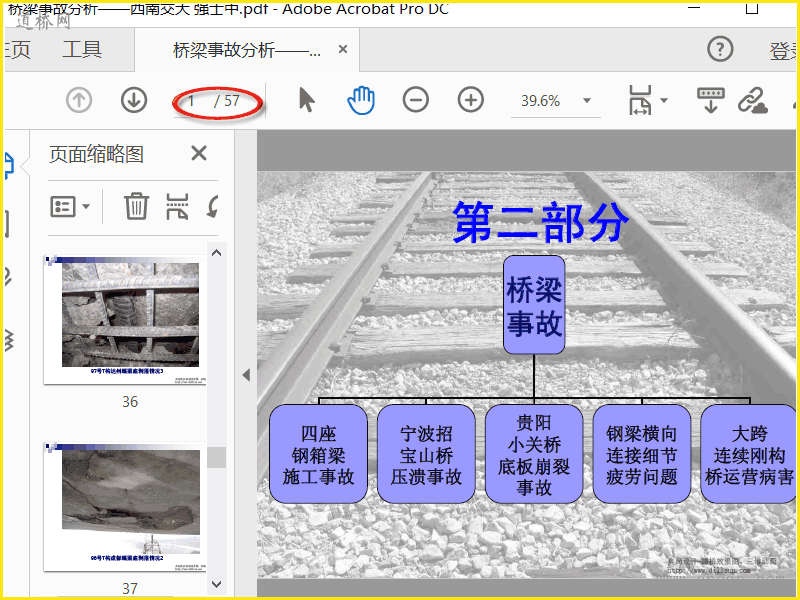Go to next page with down arrow

[x=134, y=100]
